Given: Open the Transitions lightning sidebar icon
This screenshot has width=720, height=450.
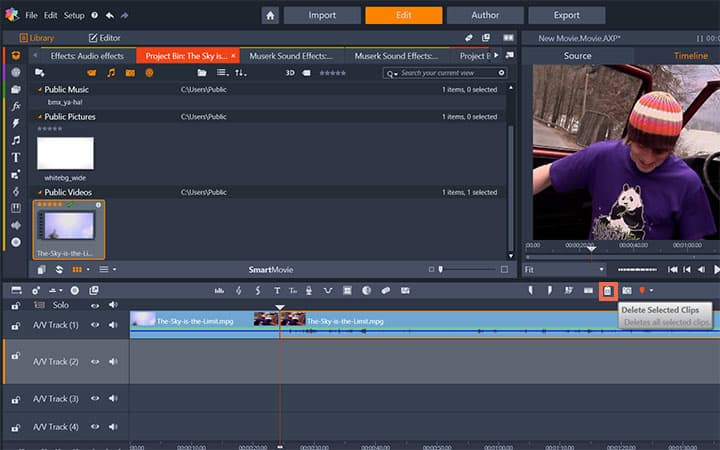Looking at the screenshot, I should [x=16, y=123].
